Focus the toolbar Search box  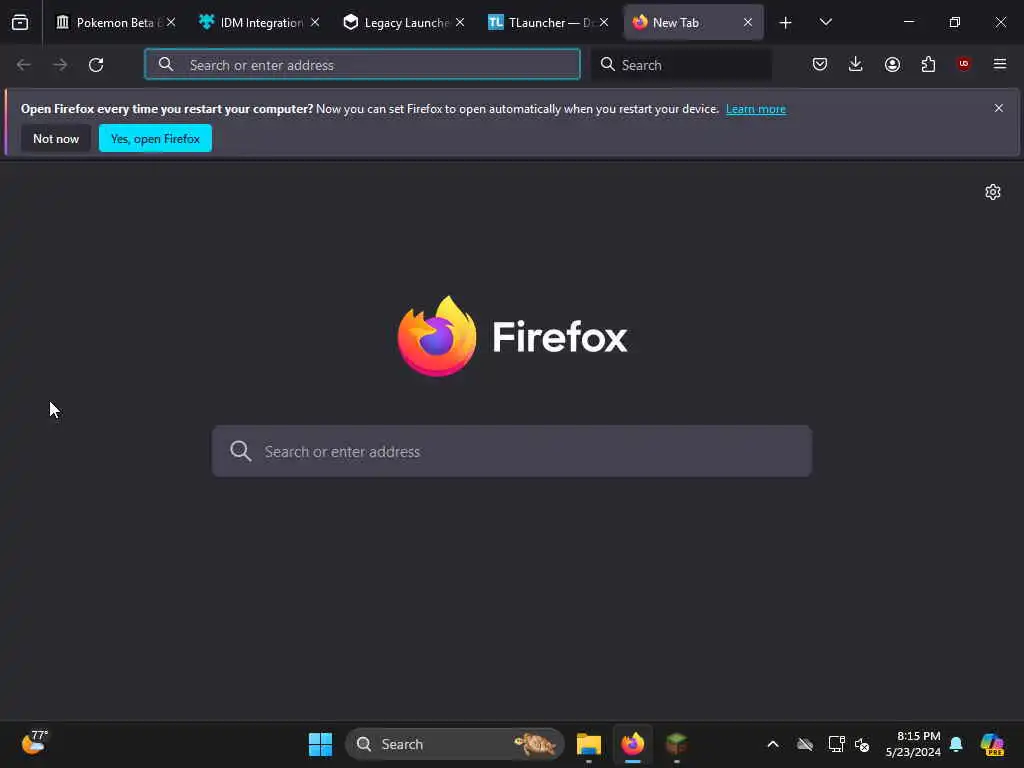[x=682, y=65]
